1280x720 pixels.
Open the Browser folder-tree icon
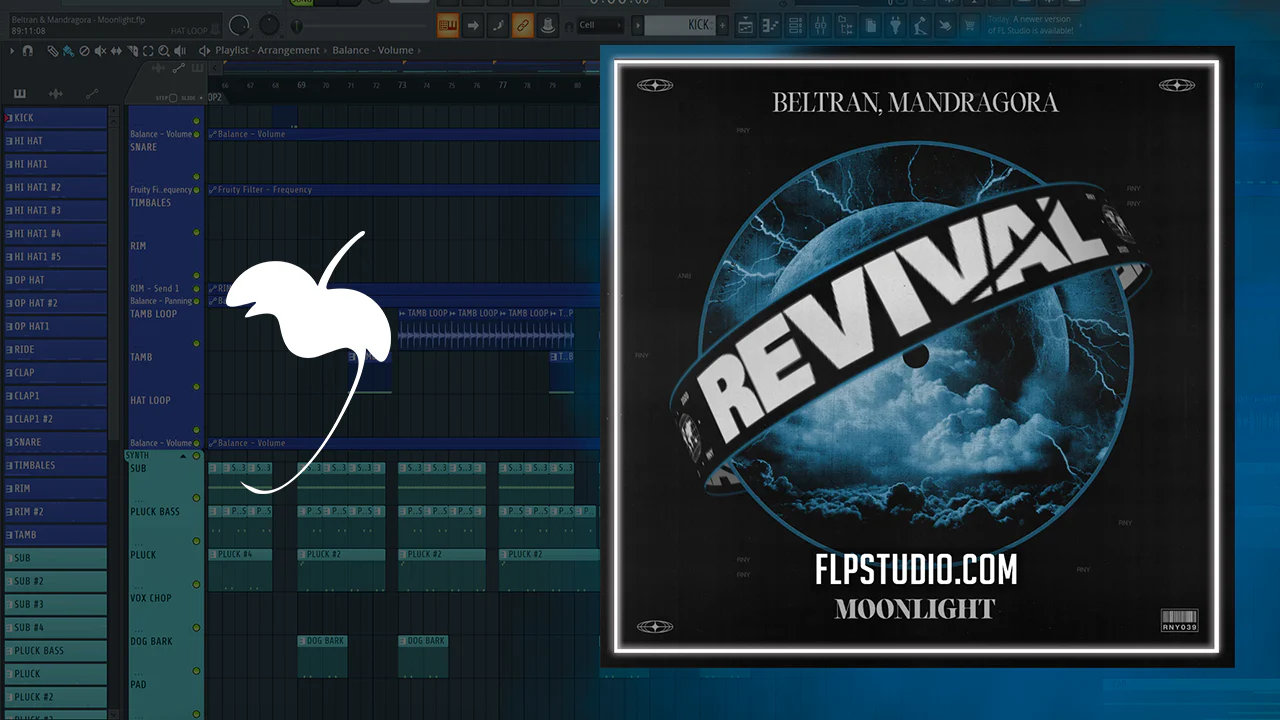pos(845,25)
